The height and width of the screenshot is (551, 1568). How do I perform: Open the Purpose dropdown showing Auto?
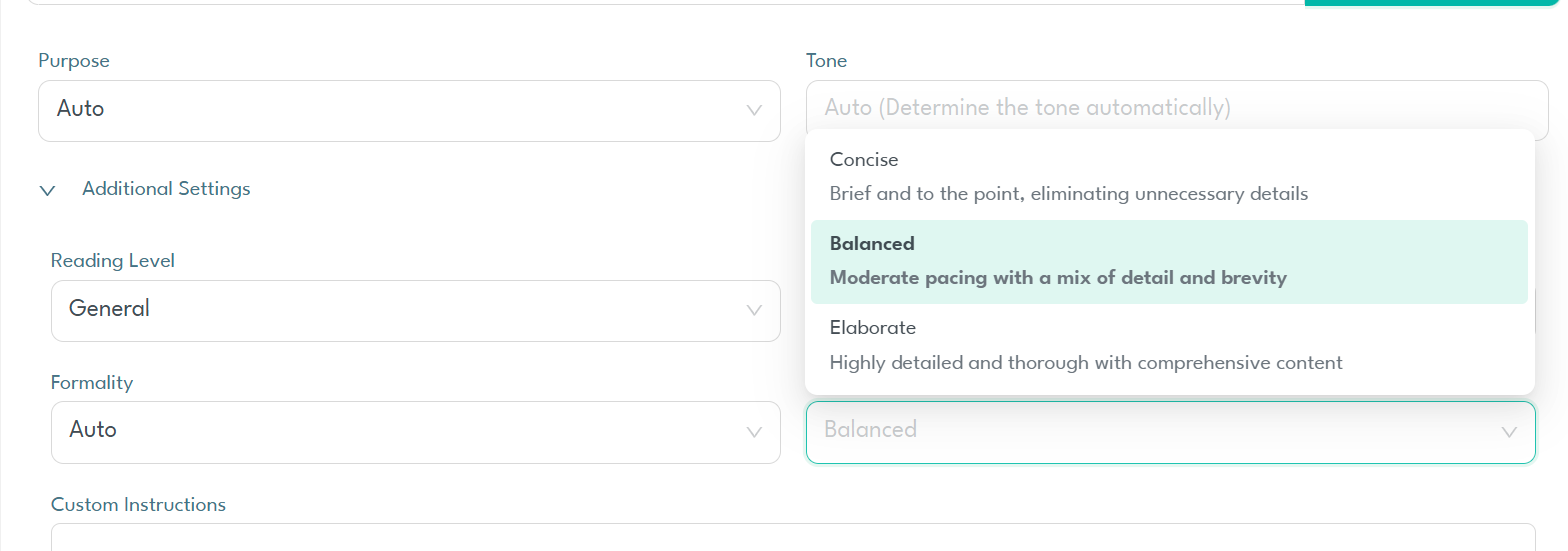point(400,110)
